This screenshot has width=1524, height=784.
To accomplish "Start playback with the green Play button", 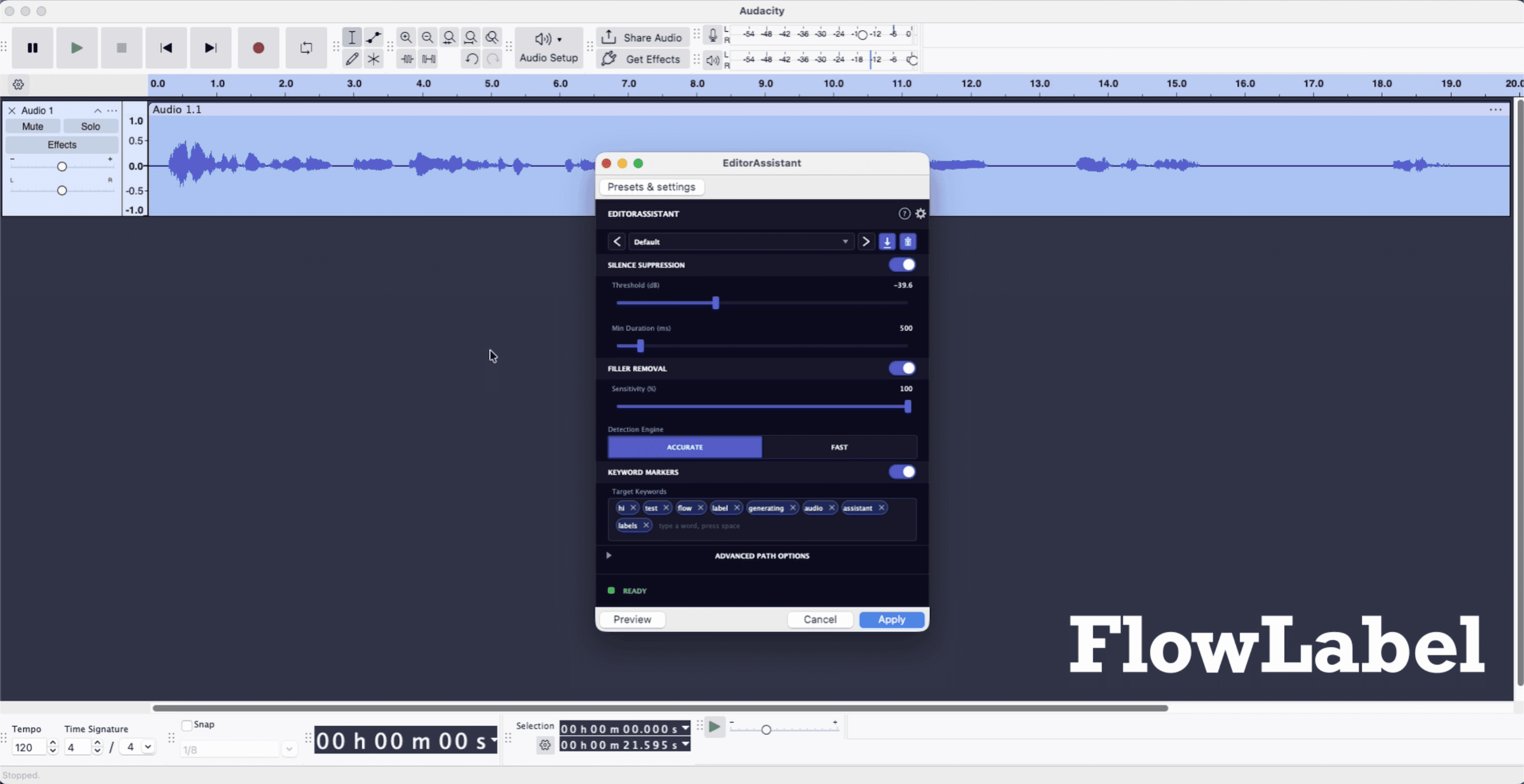I will click(x=77, y=48).
